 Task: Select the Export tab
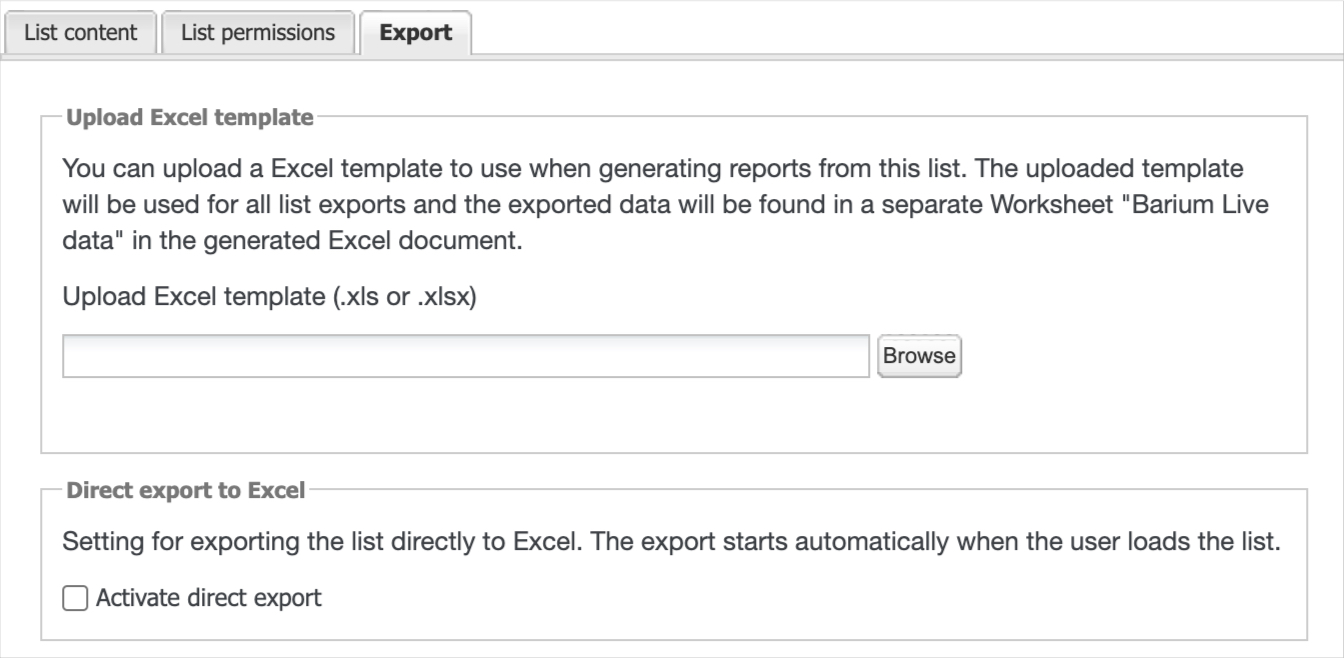[415, 32]
